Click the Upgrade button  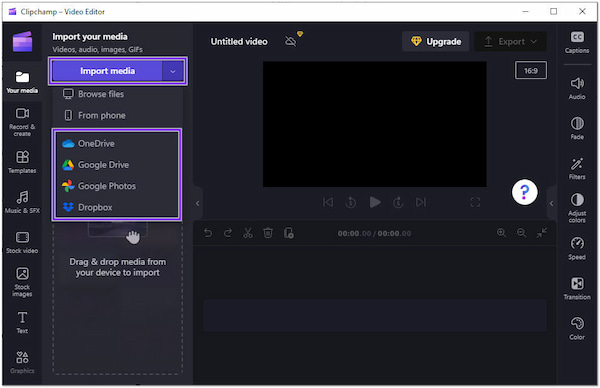pos(435,41)
